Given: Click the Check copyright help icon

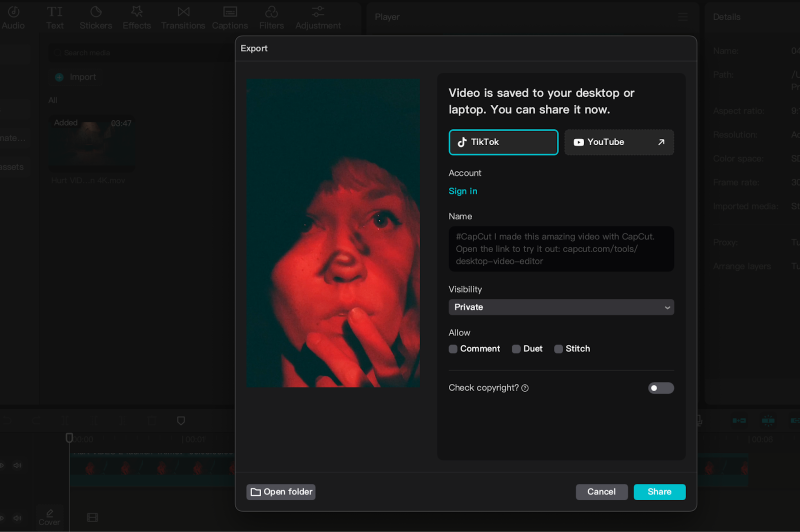Looking at the screenshot, I should point(525,388).
